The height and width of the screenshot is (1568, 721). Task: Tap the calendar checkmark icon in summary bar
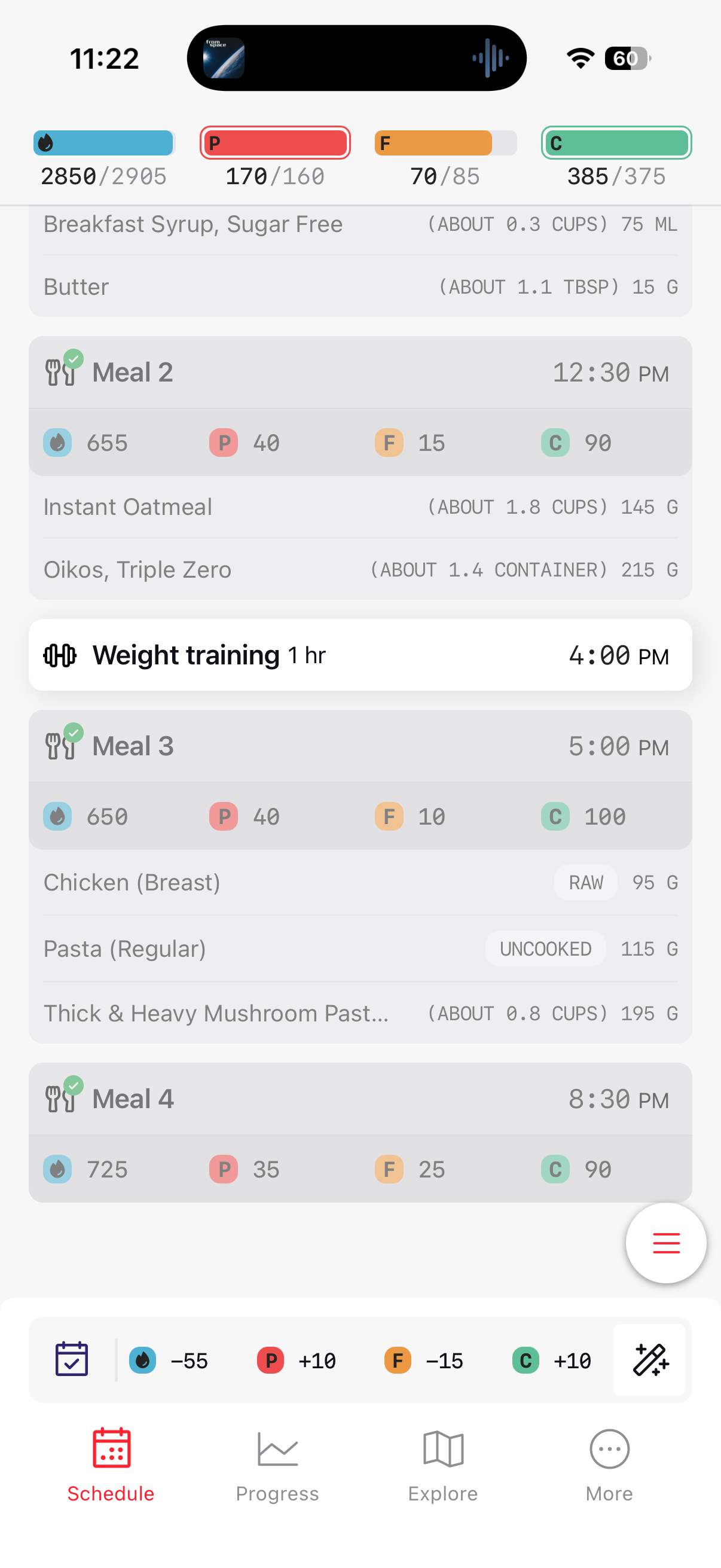point(72,1359)
